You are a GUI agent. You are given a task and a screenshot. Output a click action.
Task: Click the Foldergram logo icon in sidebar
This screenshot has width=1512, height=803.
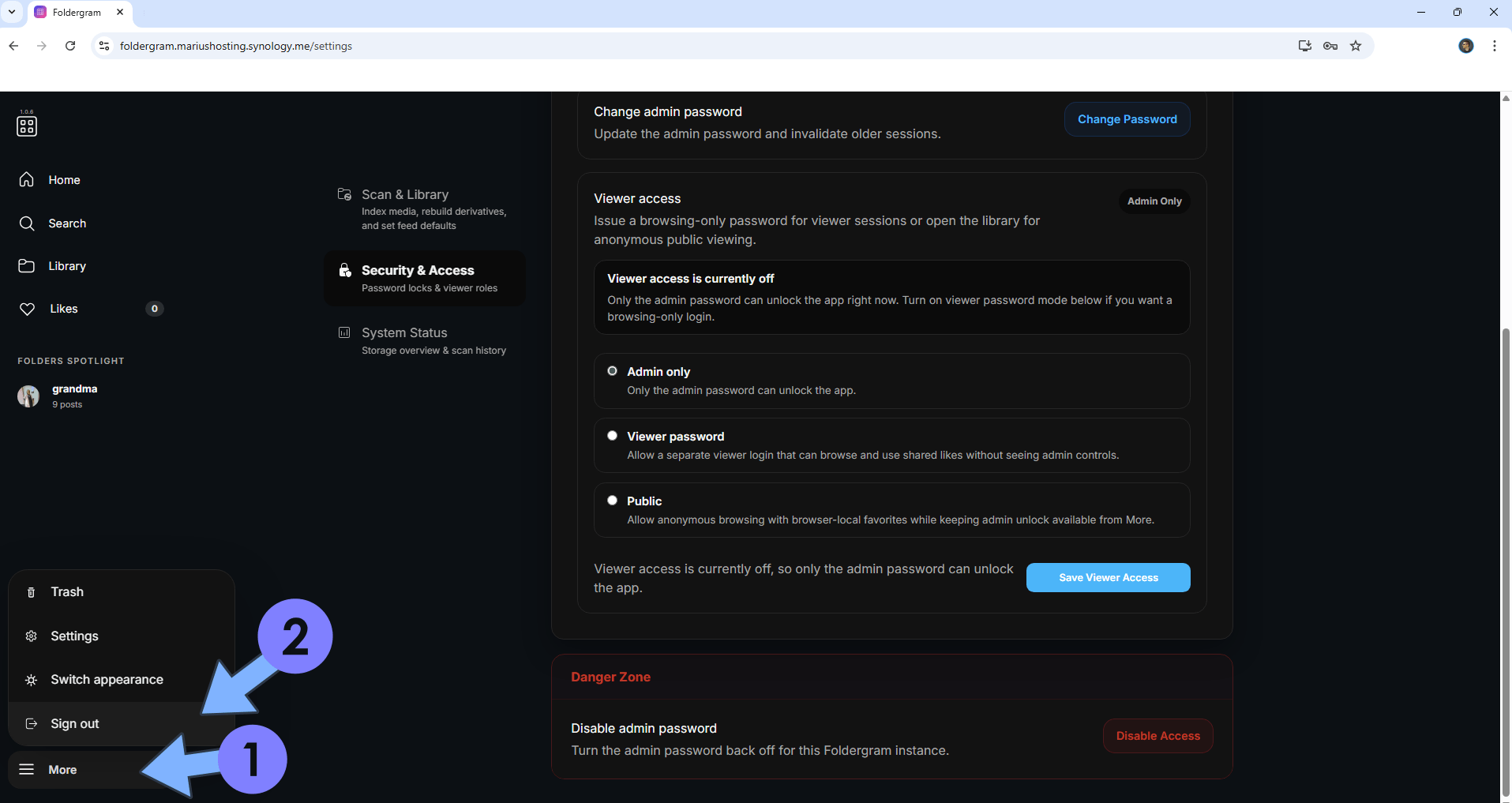pos(27,126)
